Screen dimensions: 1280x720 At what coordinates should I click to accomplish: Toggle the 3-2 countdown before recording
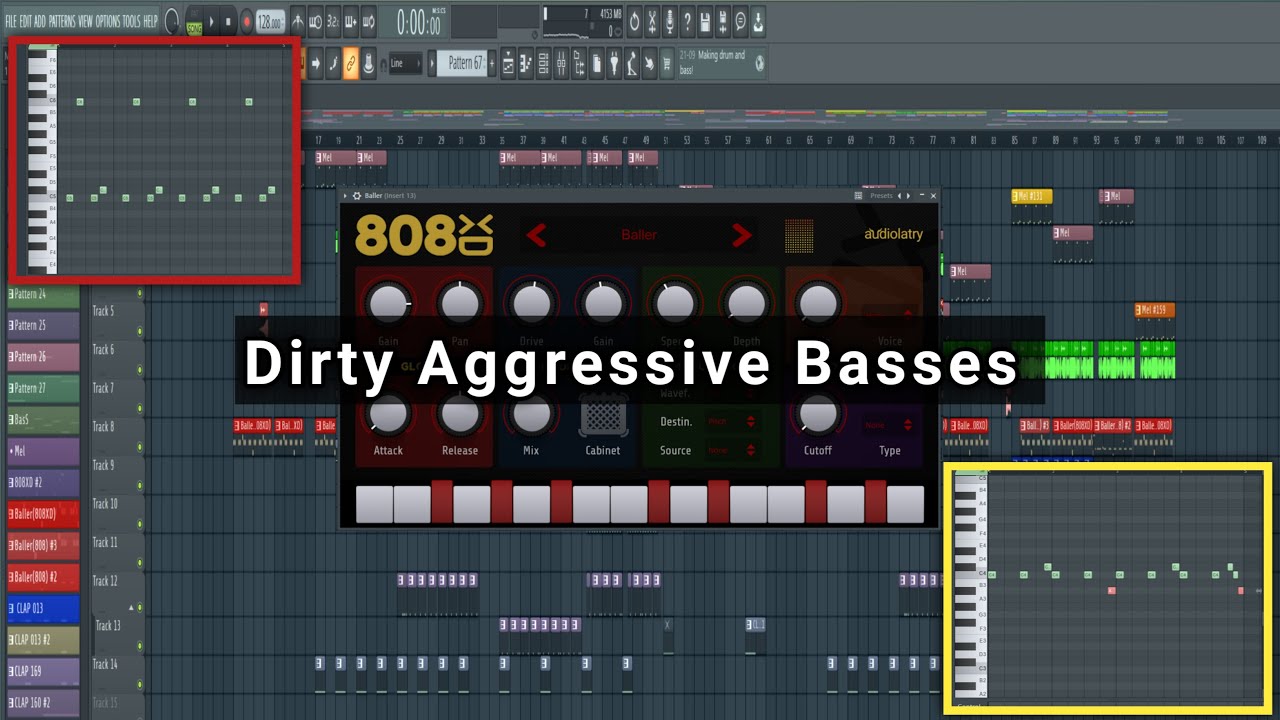pyautogui.click(x=332, y=21)
